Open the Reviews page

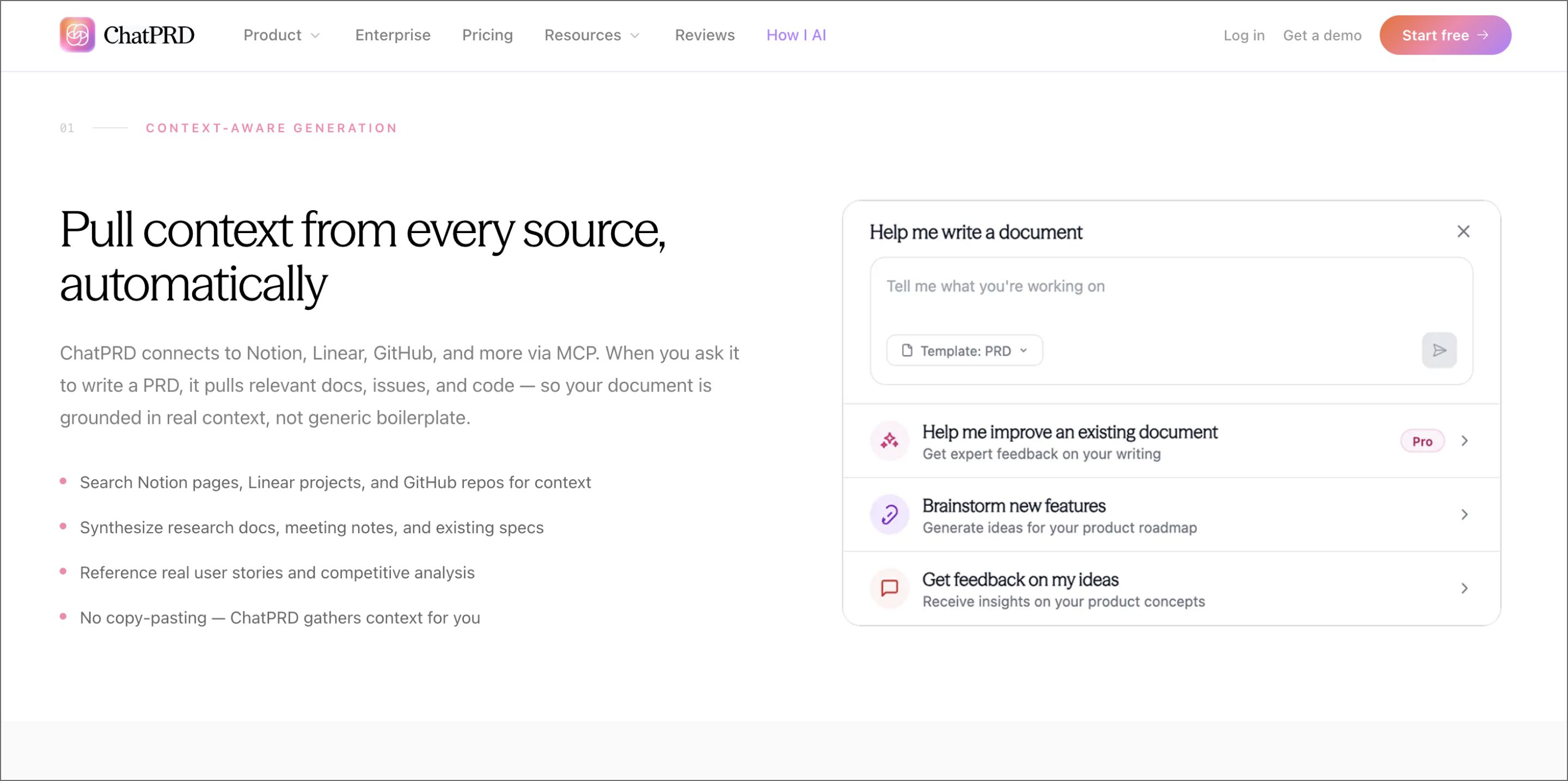(x=705, y=35)
